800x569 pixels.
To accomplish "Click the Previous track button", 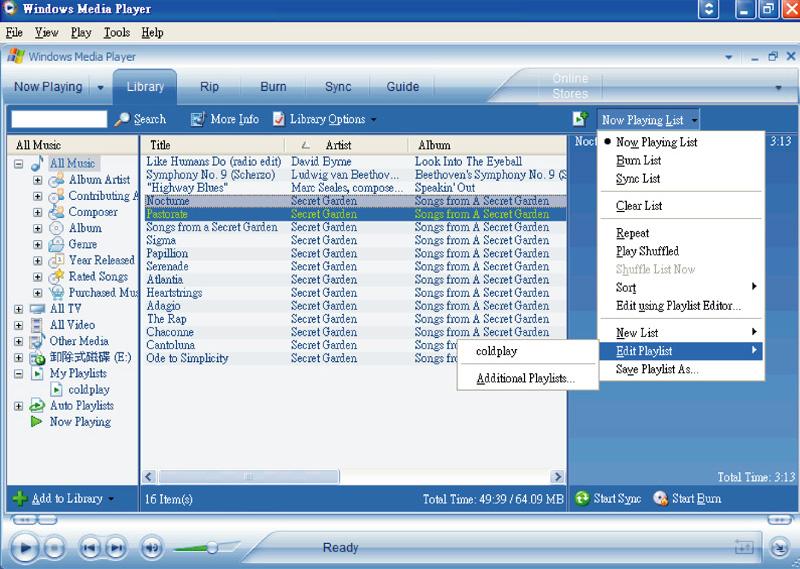I will (x=90, y=549).
